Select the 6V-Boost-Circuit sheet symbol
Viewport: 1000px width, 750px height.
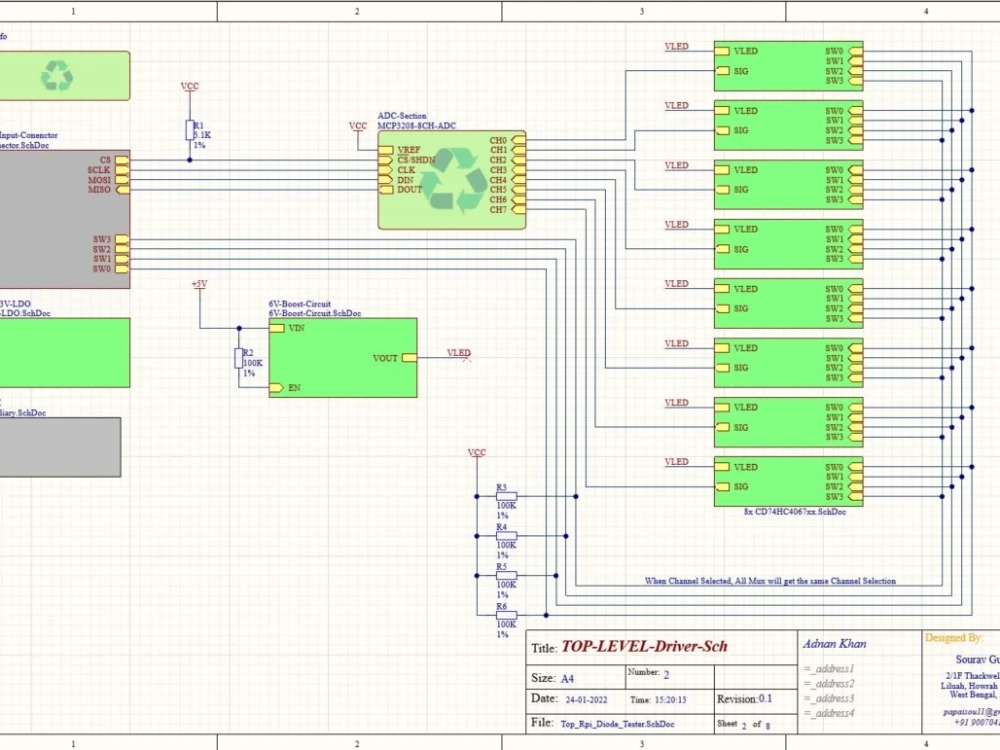click(340, 355)
